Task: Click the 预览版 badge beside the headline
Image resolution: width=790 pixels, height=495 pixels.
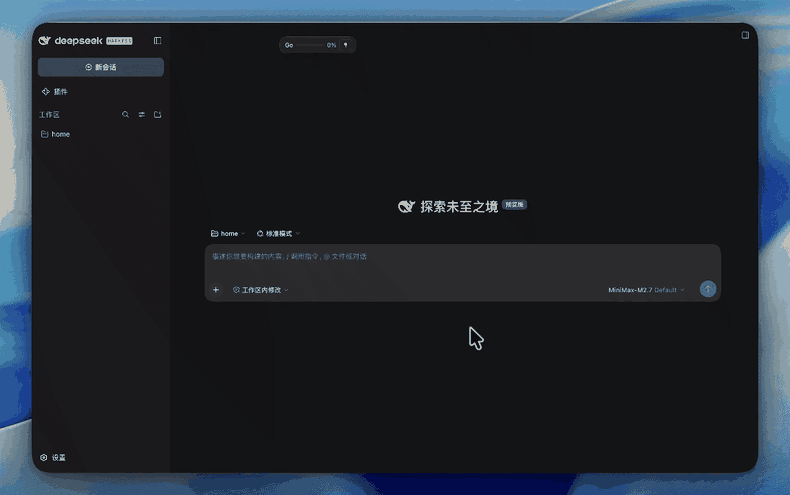Action: [x=514, y=205]
